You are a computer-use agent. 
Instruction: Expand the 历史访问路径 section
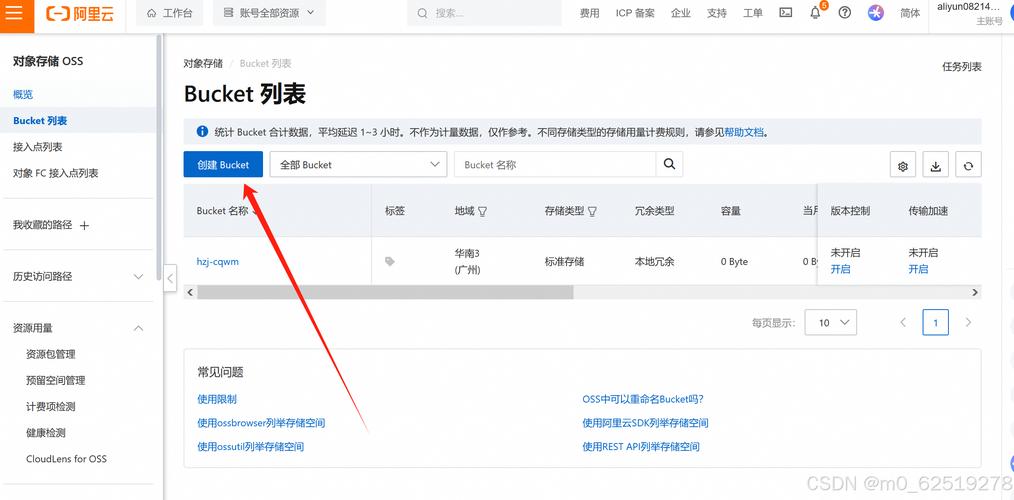coord(139,277)
